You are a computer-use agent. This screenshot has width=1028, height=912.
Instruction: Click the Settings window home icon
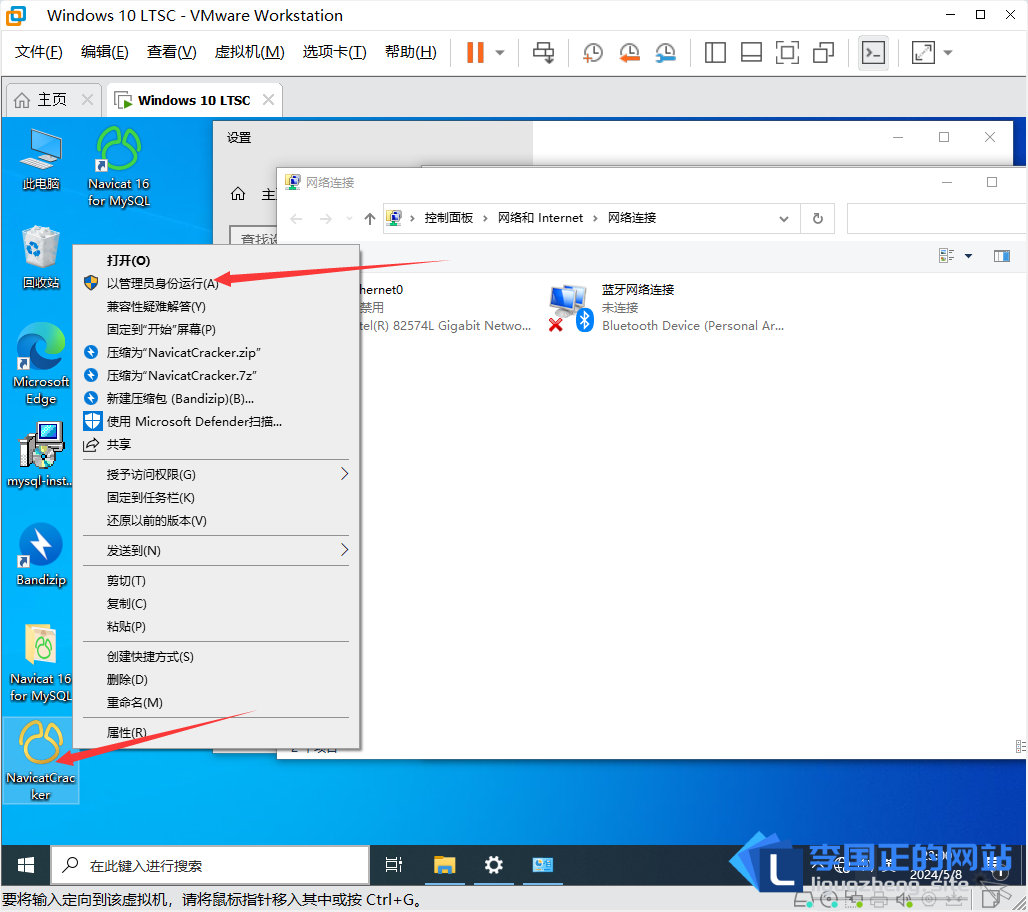tap(238, 194)
